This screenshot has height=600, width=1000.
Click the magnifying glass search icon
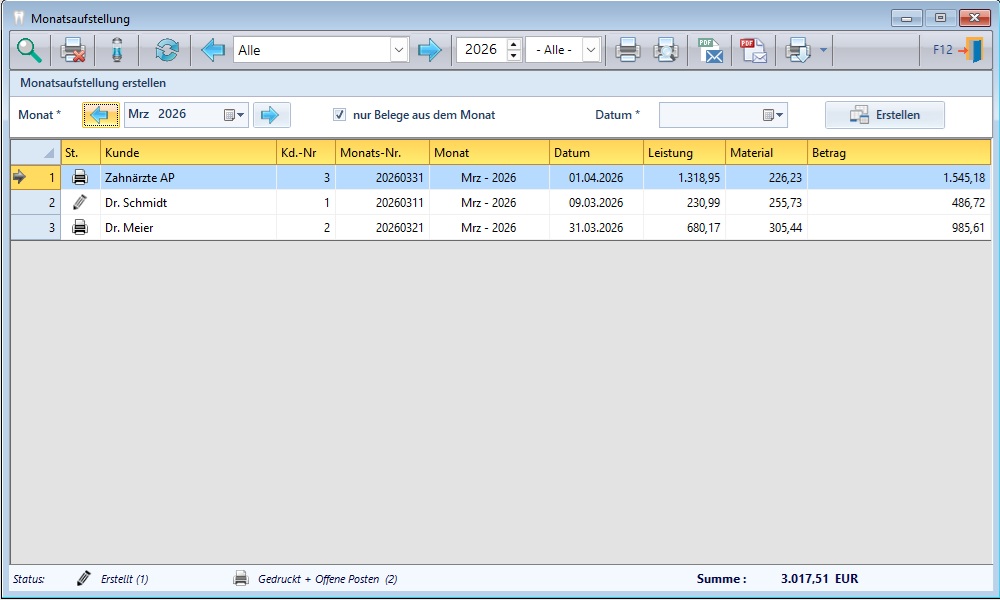(29, 50)
